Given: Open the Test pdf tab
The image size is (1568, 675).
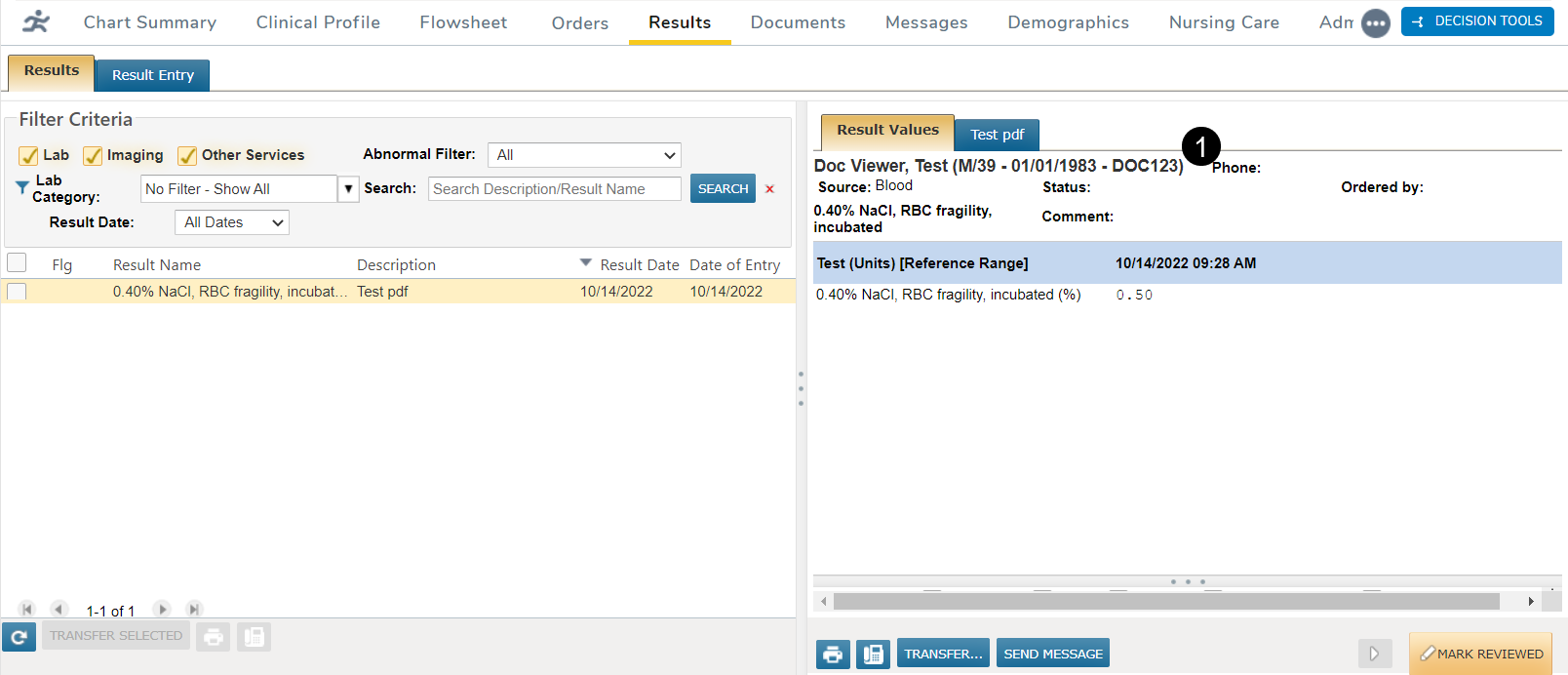Looking at the screenshot, I should 997,135.
